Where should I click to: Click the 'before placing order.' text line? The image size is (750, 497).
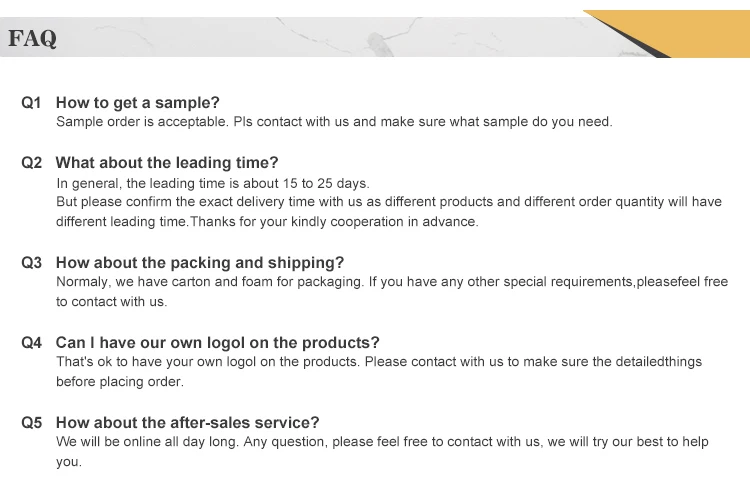click(x=120, y=382)
